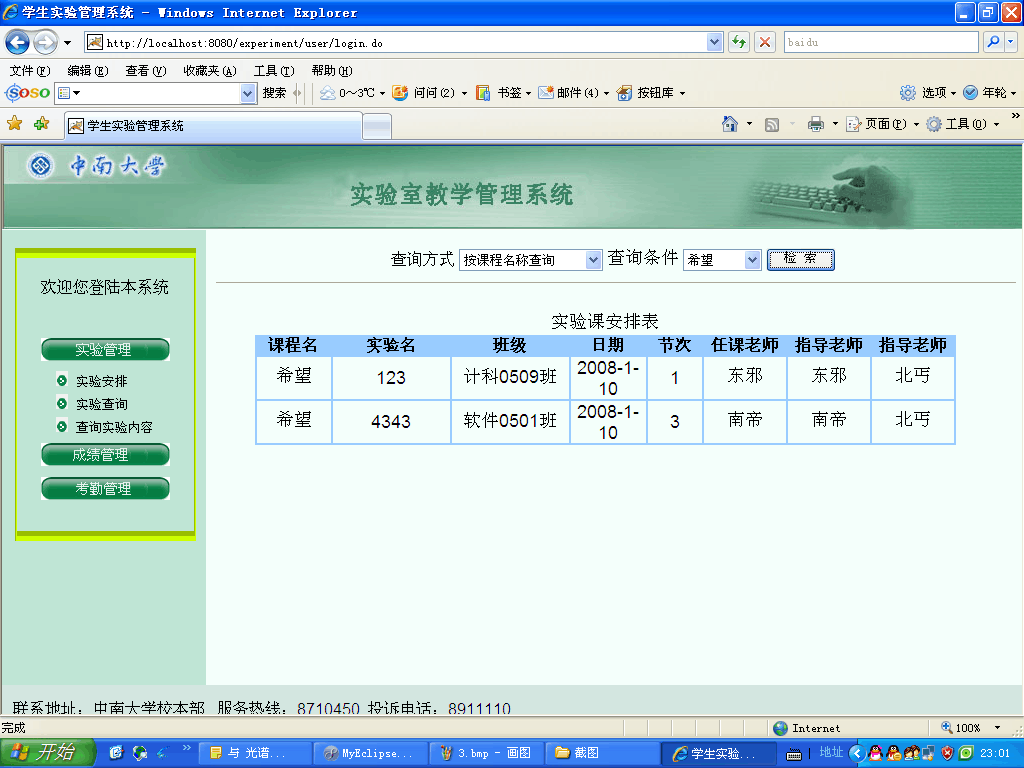Viewport: 1024px width, 768px height.
Task: Click the 选项 gear icon in the toolbar
Action: point(908,93)
